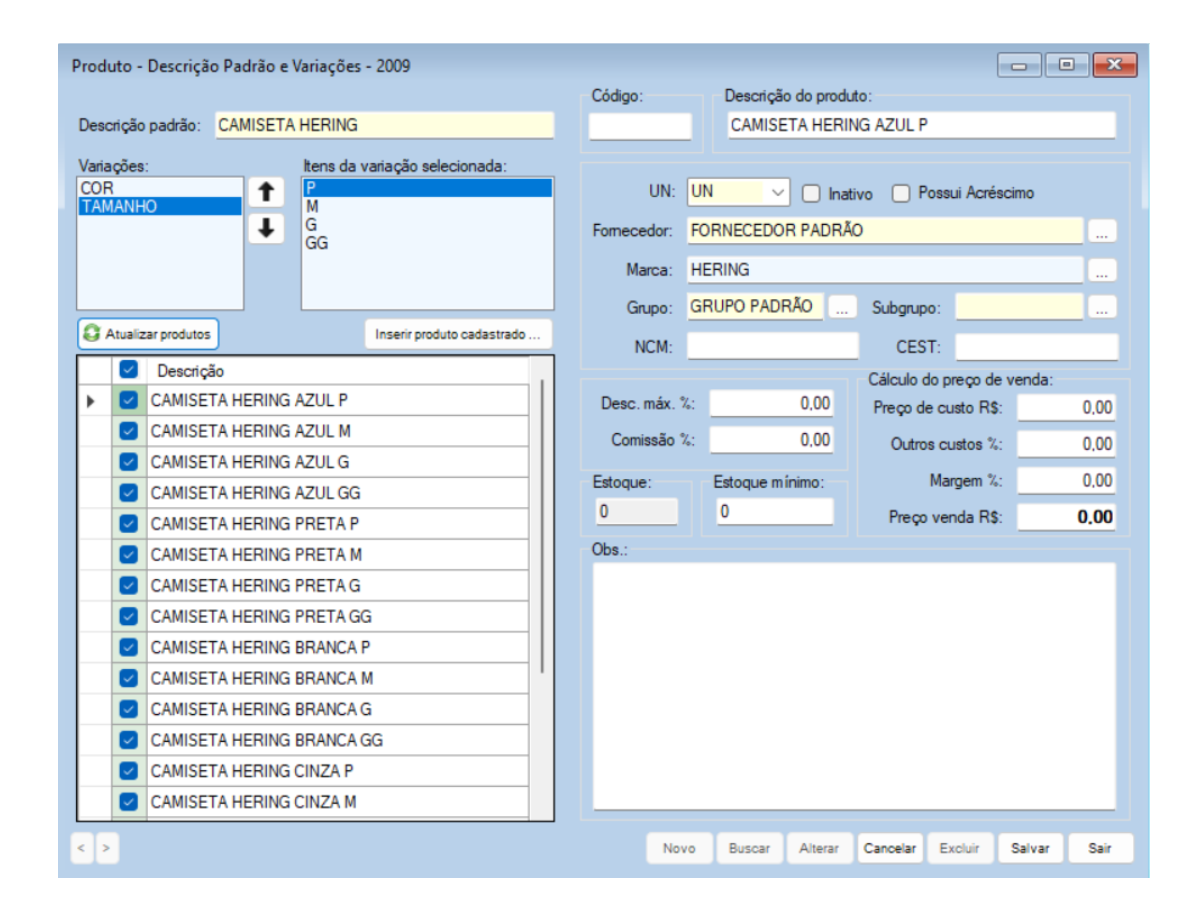This screenshot has height=923, width=1200.
Task: Toggle the Possui Acréscimo checkbox
Action: pos(901,193)
